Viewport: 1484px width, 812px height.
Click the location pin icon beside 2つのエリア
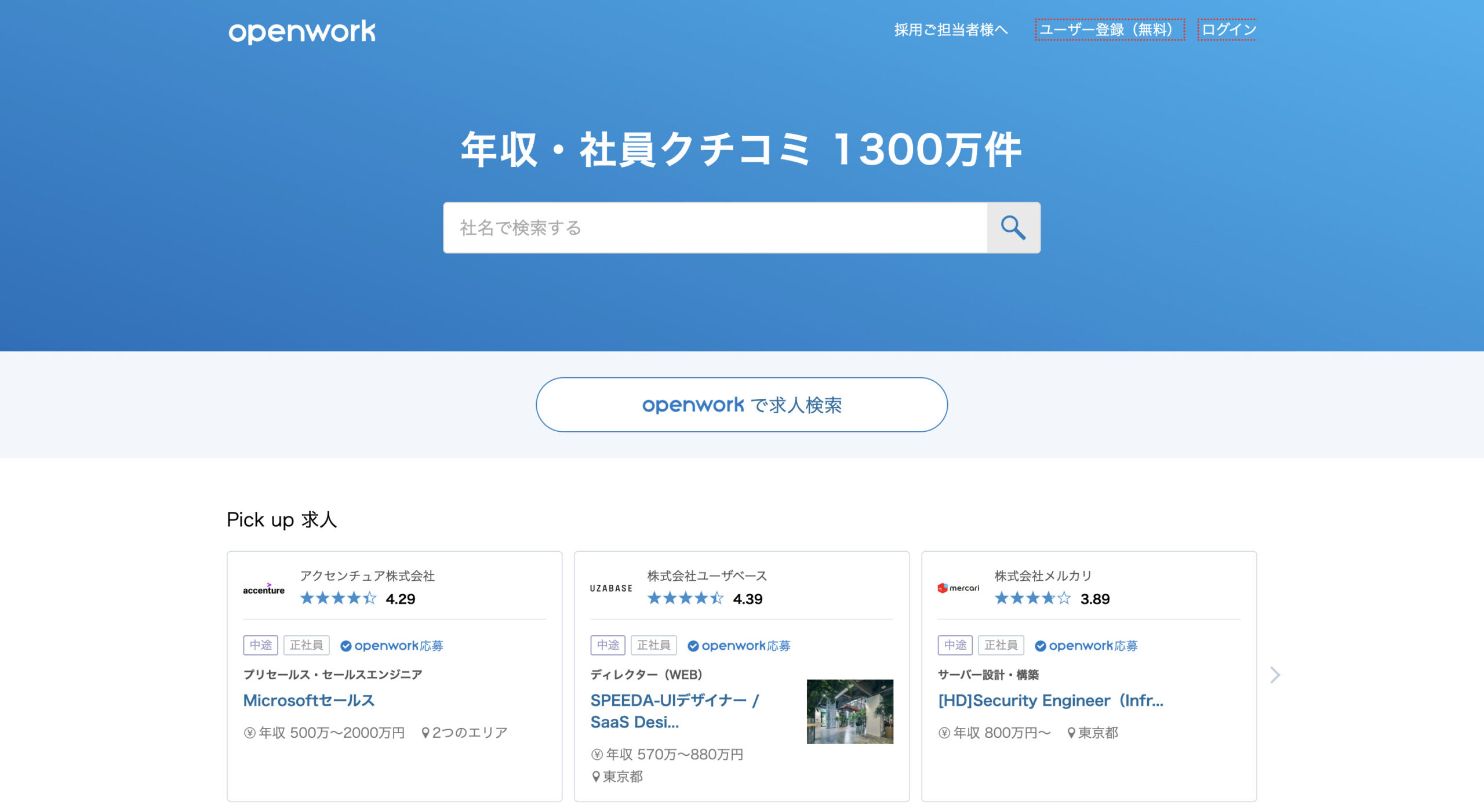(425, 733)
